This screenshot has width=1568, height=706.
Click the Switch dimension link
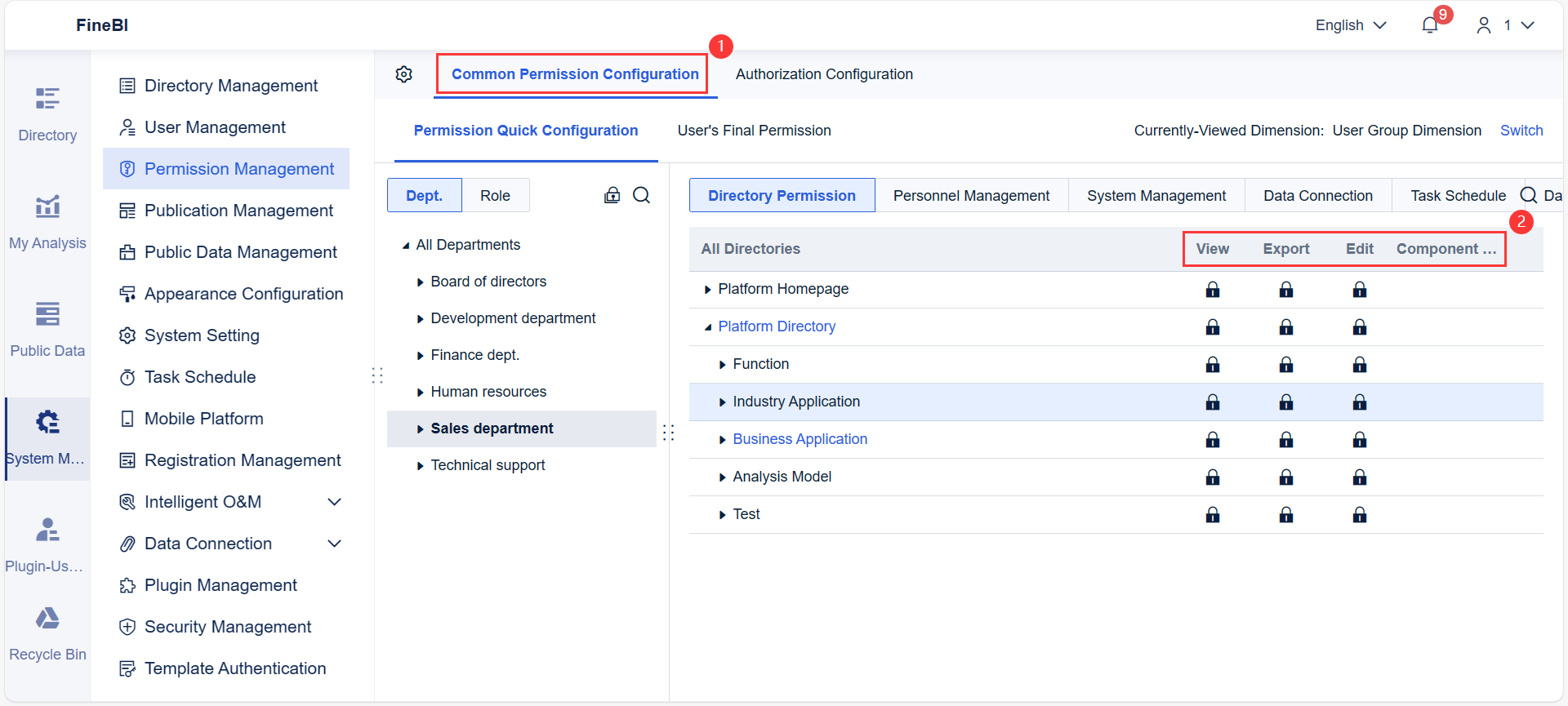[1521, 131]
